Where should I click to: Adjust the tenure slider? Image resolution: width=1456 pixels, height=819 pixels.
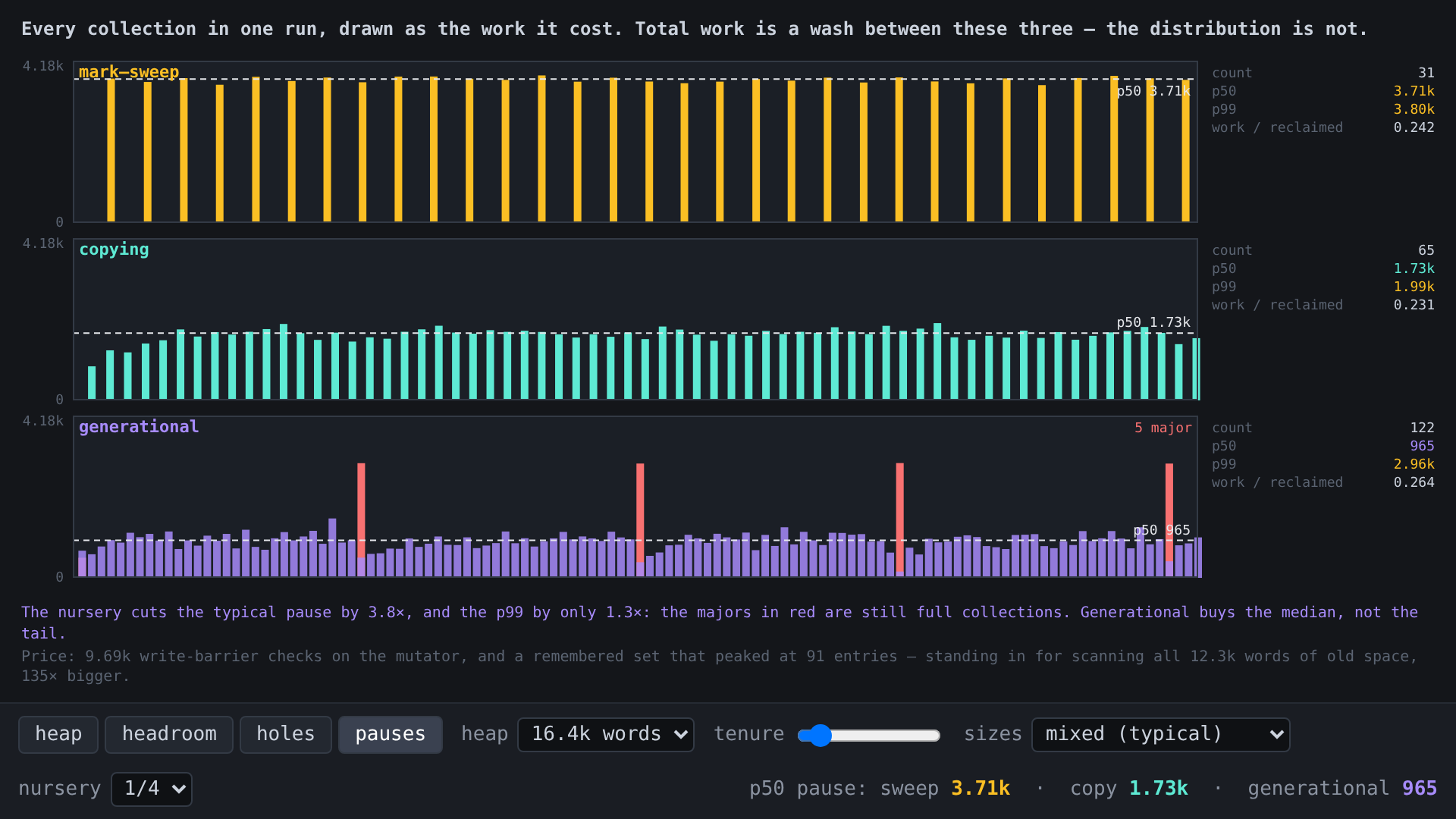(869, 735)
